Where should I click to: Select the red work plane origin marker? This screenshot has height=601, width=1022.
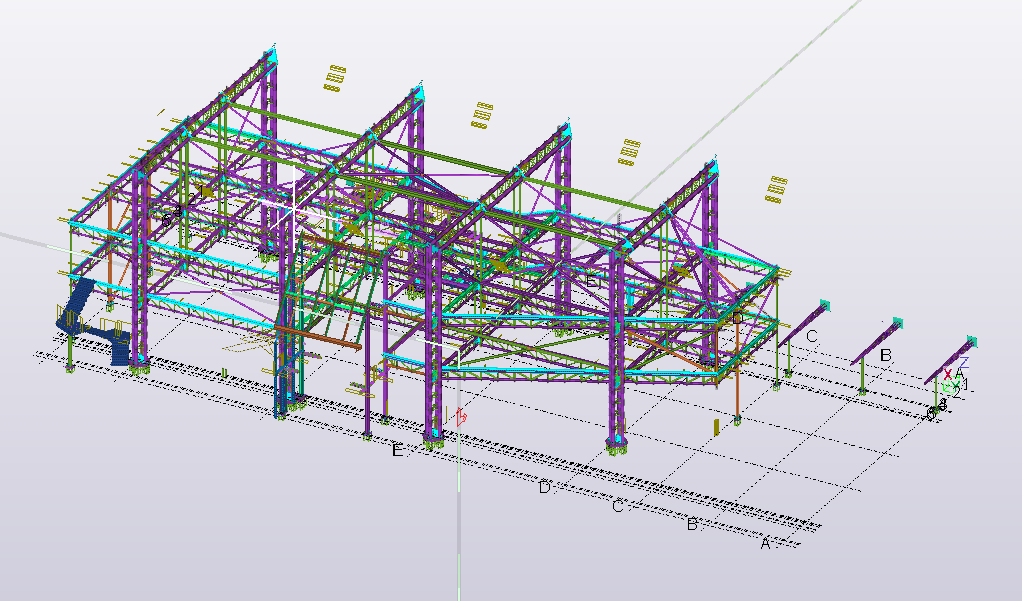pyautogui.click(x=461, y=413)
